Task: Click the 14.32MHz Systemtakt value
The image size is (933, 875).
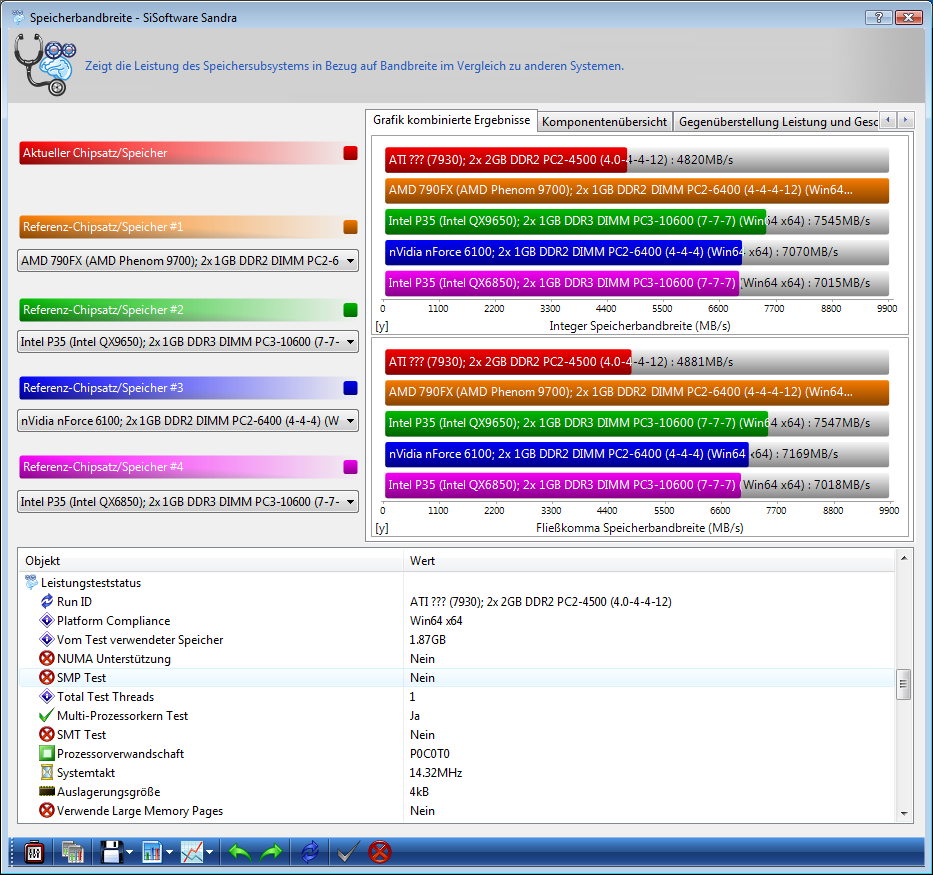Action: click(x=436, y=773)
